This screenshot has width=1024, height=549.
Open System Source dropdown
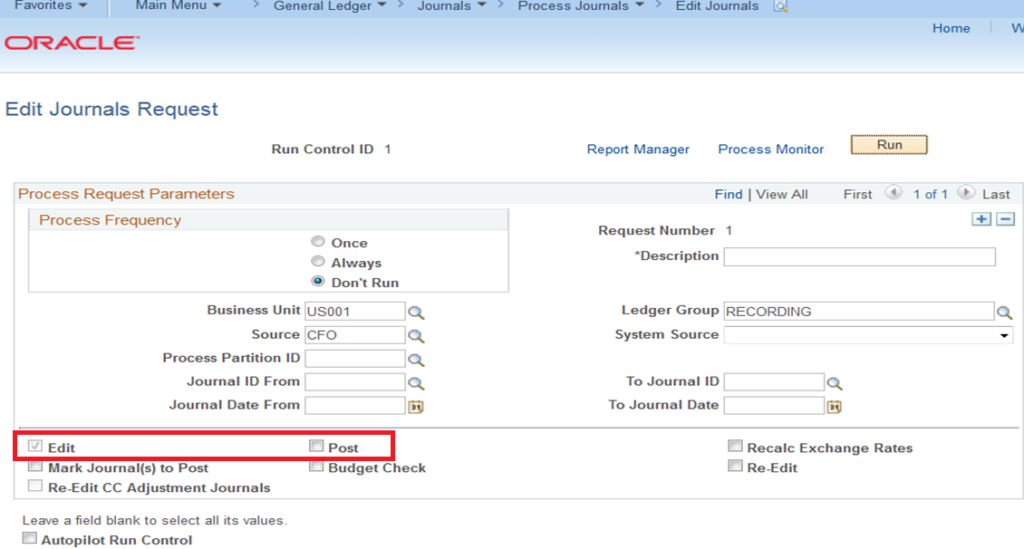point(869,336)
